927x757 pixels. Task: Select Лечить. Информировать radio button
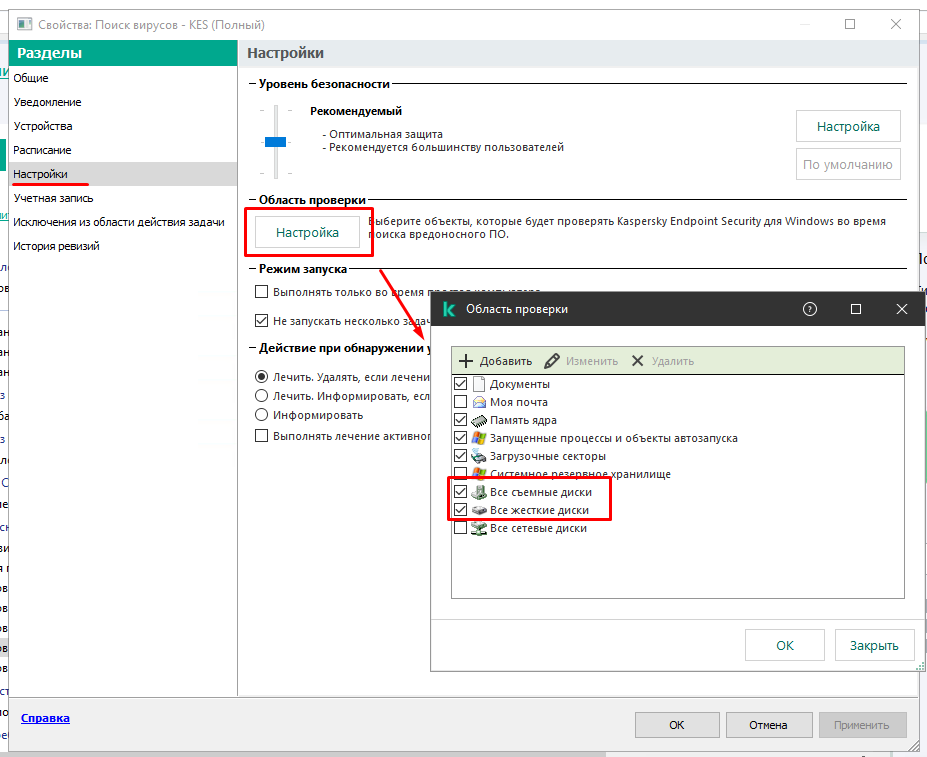point(261,396)
